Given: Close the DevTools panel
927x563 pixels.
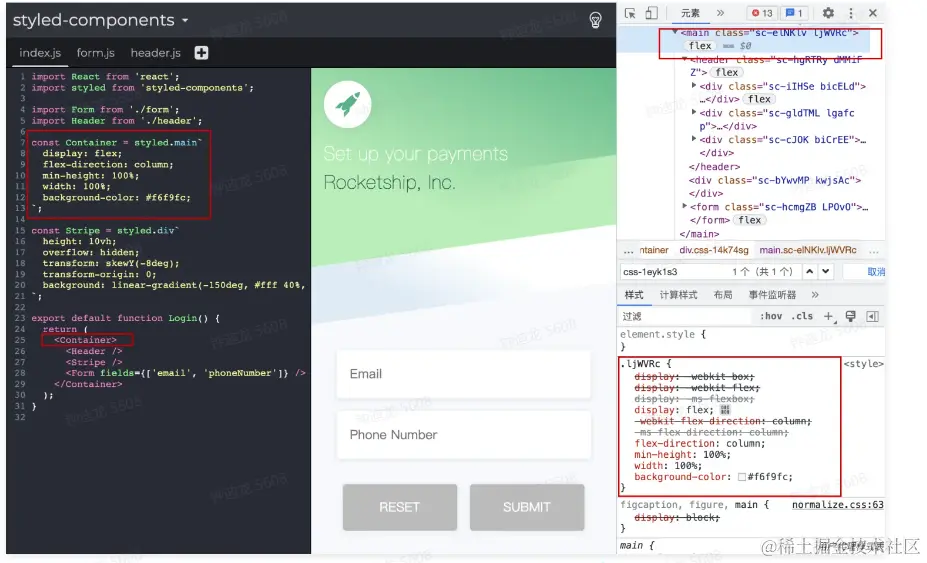Looking at the screenshot, I should [x=873, y=13].
